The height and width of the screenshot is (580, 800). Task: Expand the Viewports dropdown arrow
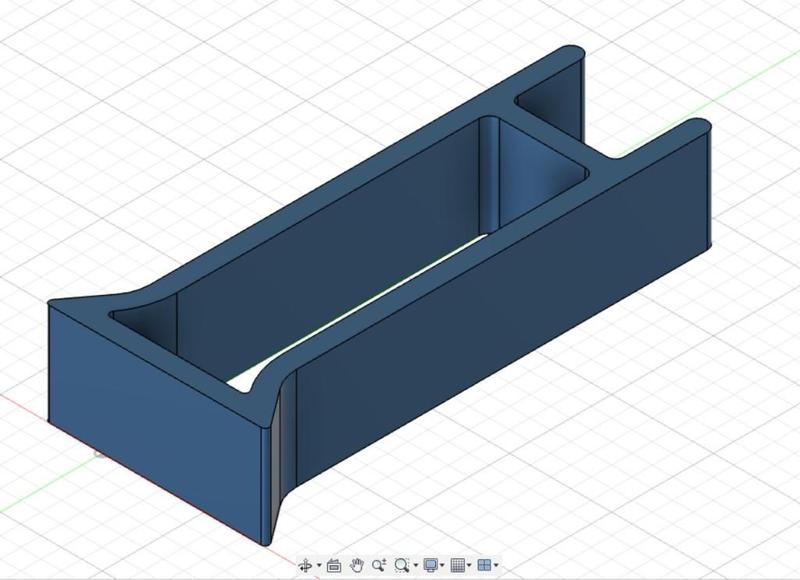pyautogui.click(x=496, y=565)
